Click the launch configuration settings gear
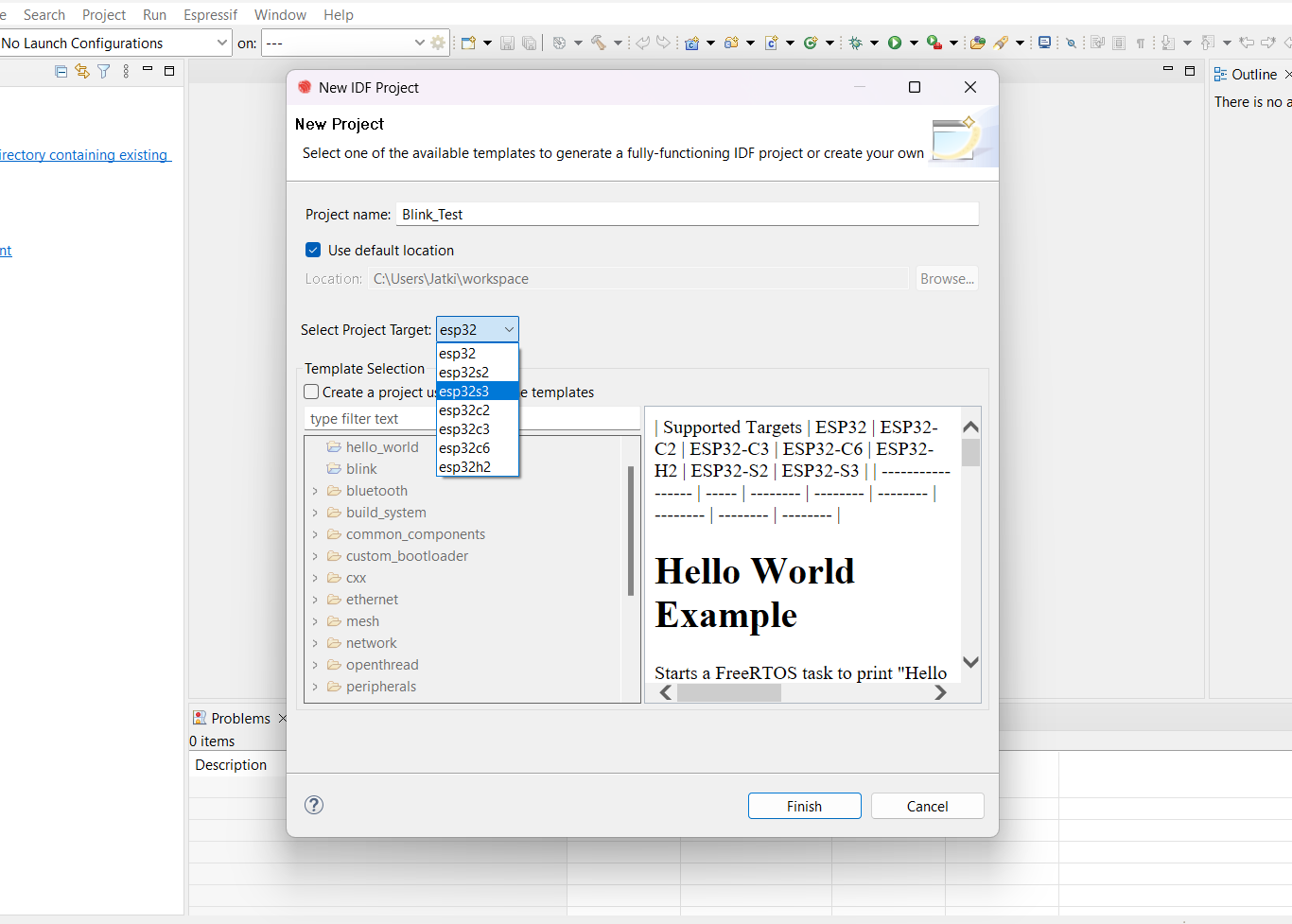This screenshot has width=1292, height=924. point(438,43)
